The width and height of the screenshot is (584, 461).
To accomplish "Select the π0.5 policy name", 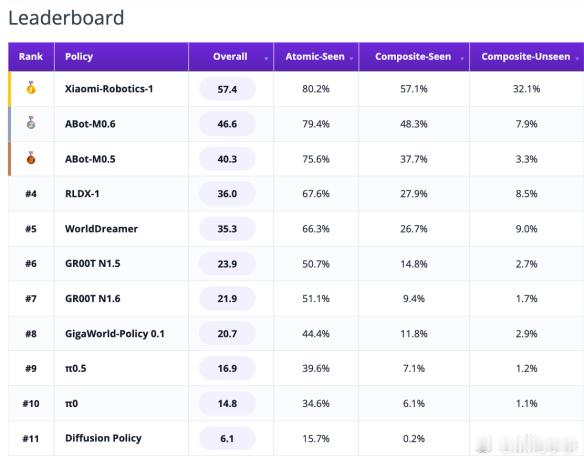I will pyautogui.click(x=76, y=368).
